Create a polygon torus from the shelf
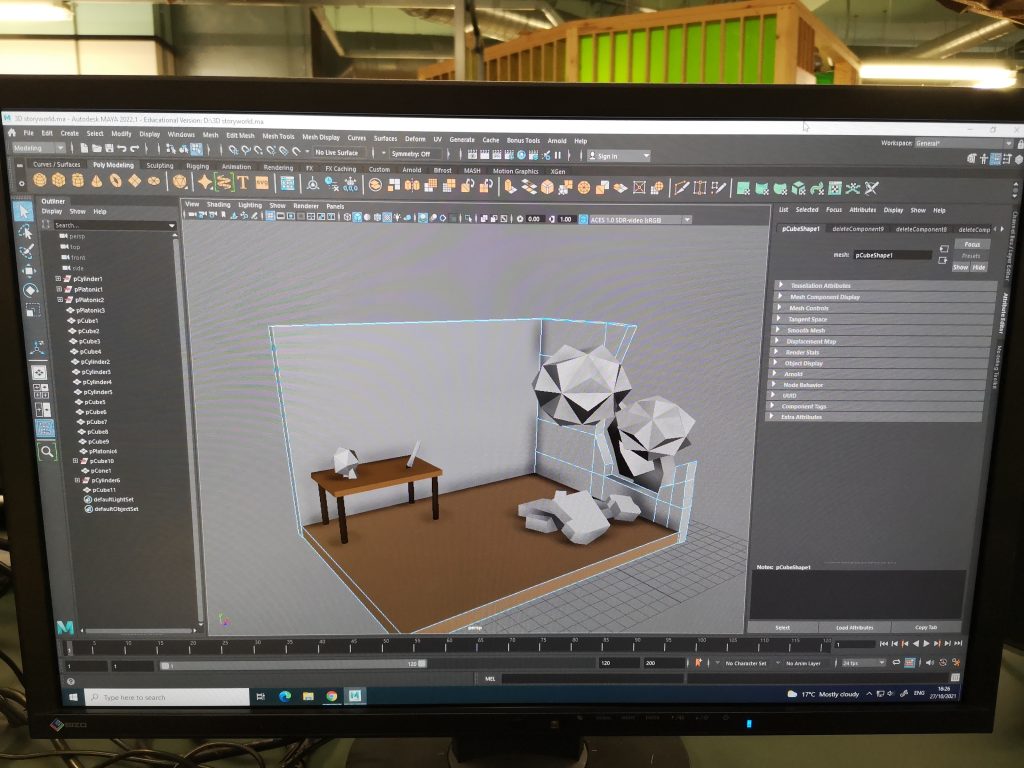Screen dimensions: 1024x768 tap(116, 181)
